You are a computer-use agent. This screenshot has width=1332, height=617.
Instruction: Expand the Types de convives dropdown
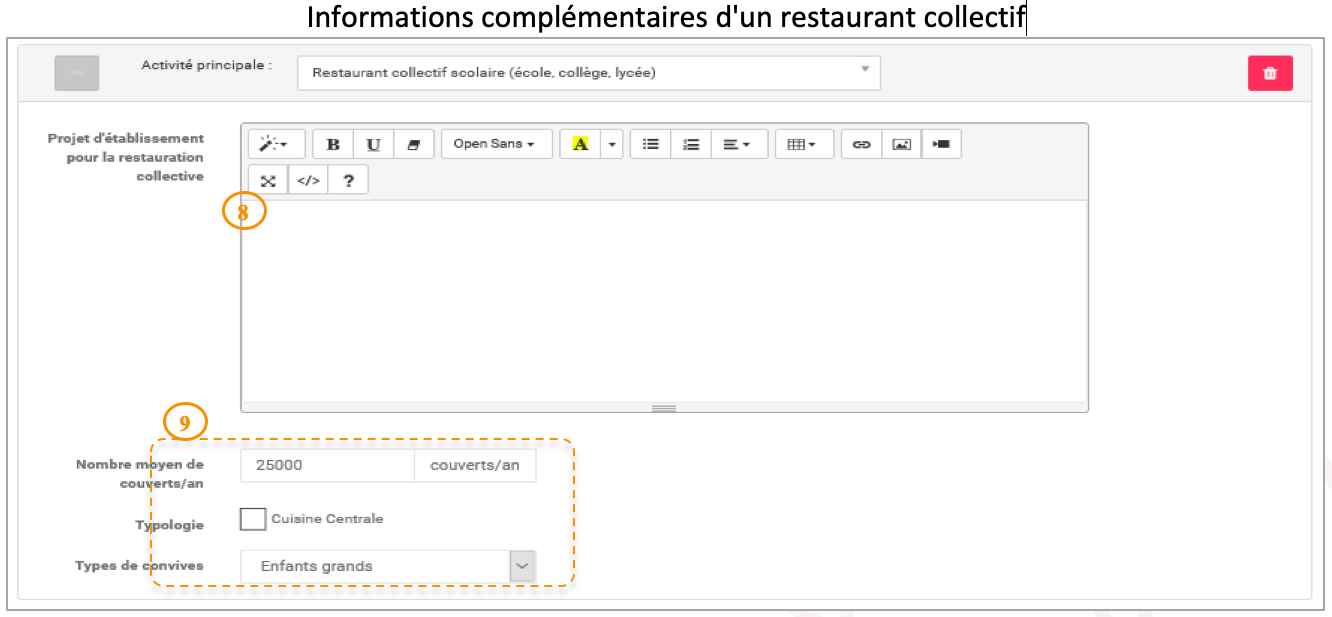pyautogui.click(x=522, y=566)
